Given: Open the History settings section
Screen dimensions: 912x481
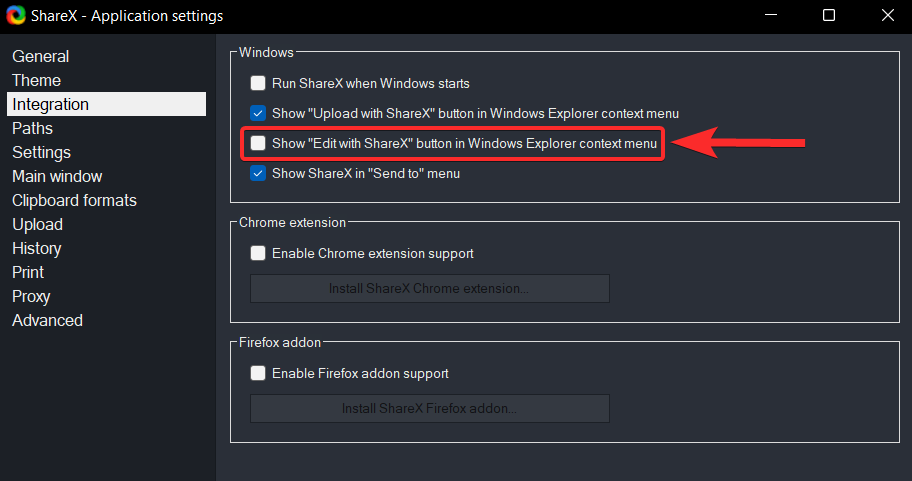Looking at the screenshot, I should point(36,248).
